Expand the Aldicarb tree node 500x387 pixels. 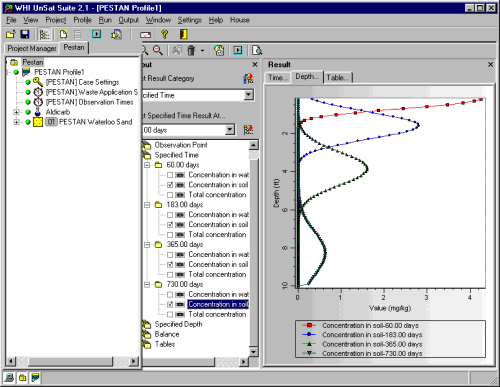16,112
